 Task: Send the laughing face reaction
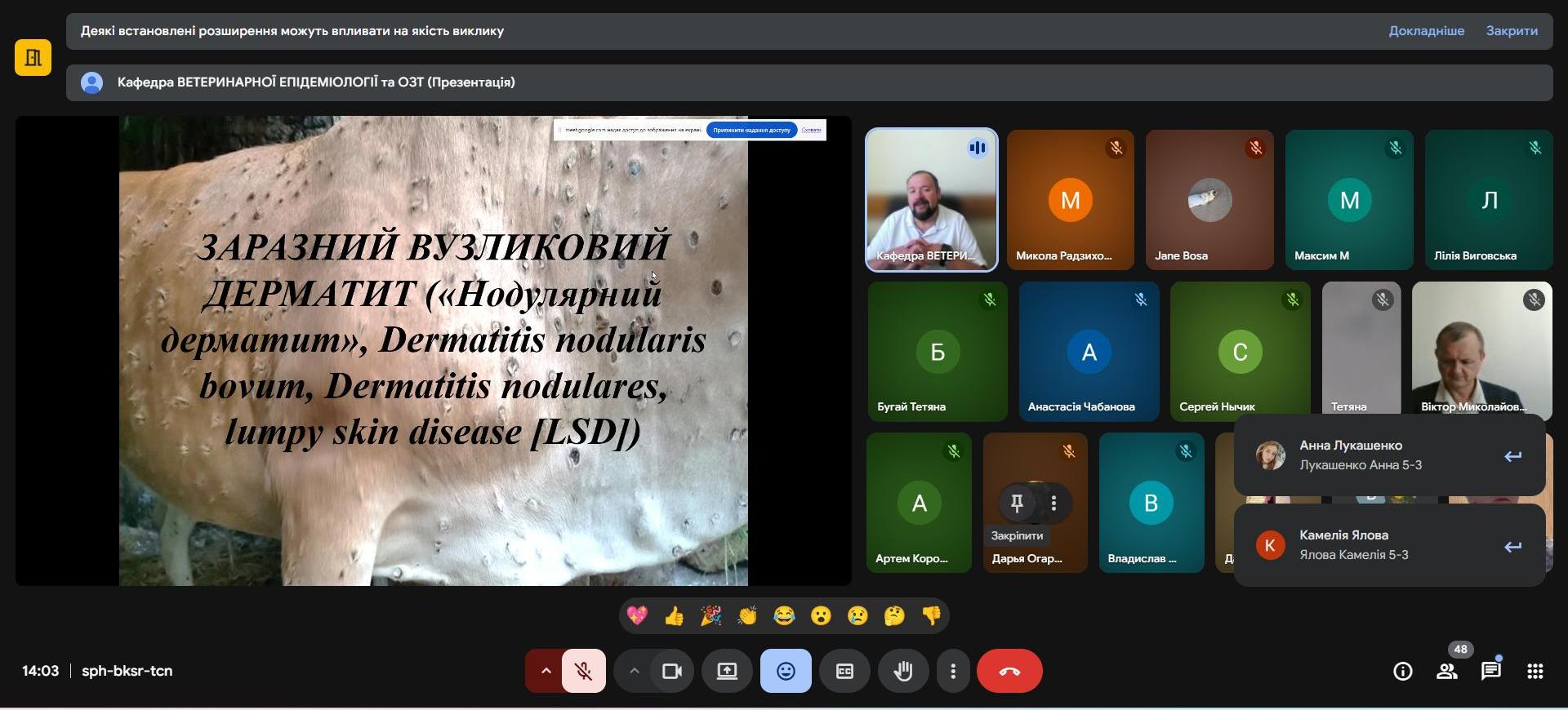point(784,616)
